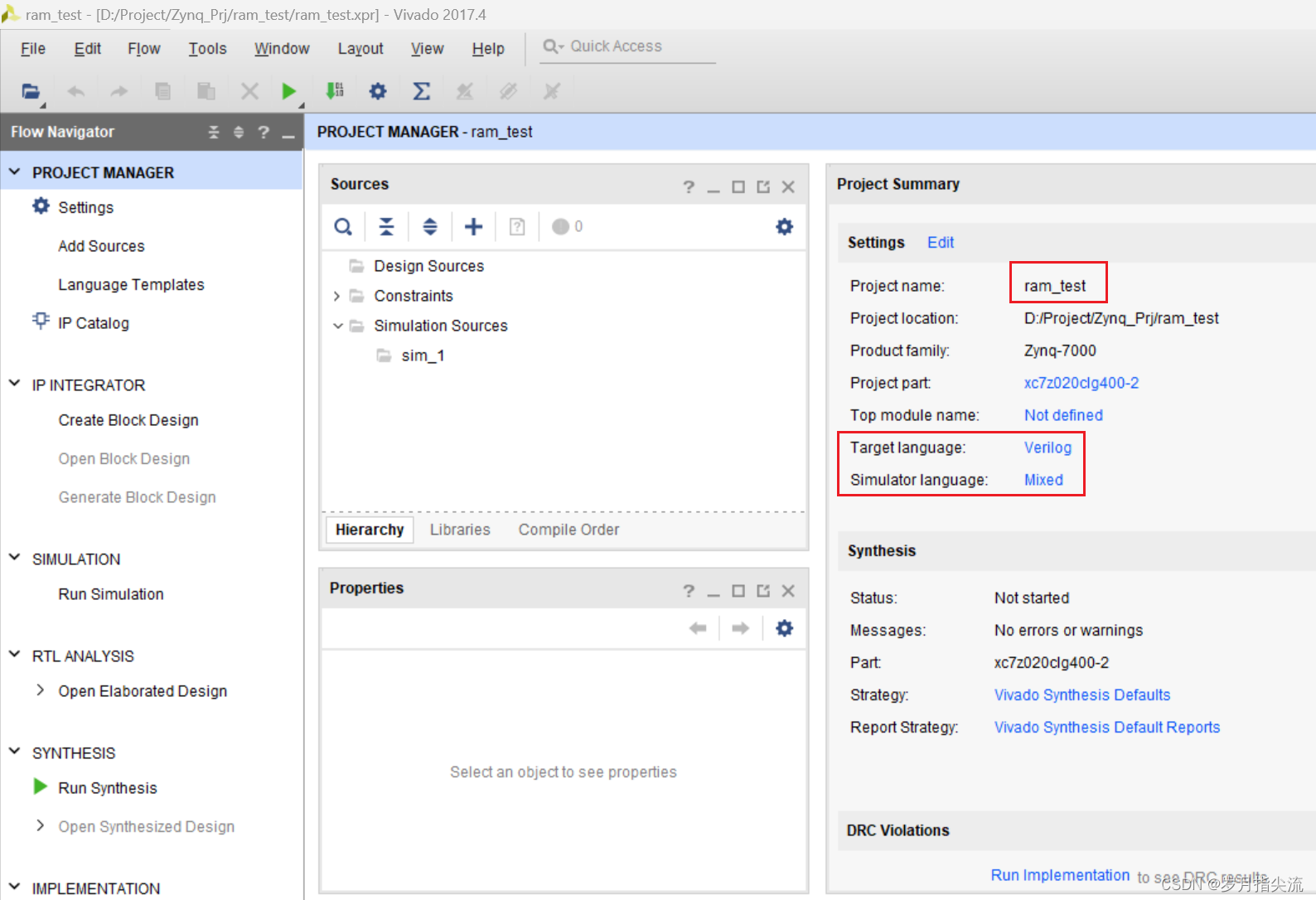Maximize the Sources panel
The height and width of the screenshot is (900, 1316).
(738, 186)
